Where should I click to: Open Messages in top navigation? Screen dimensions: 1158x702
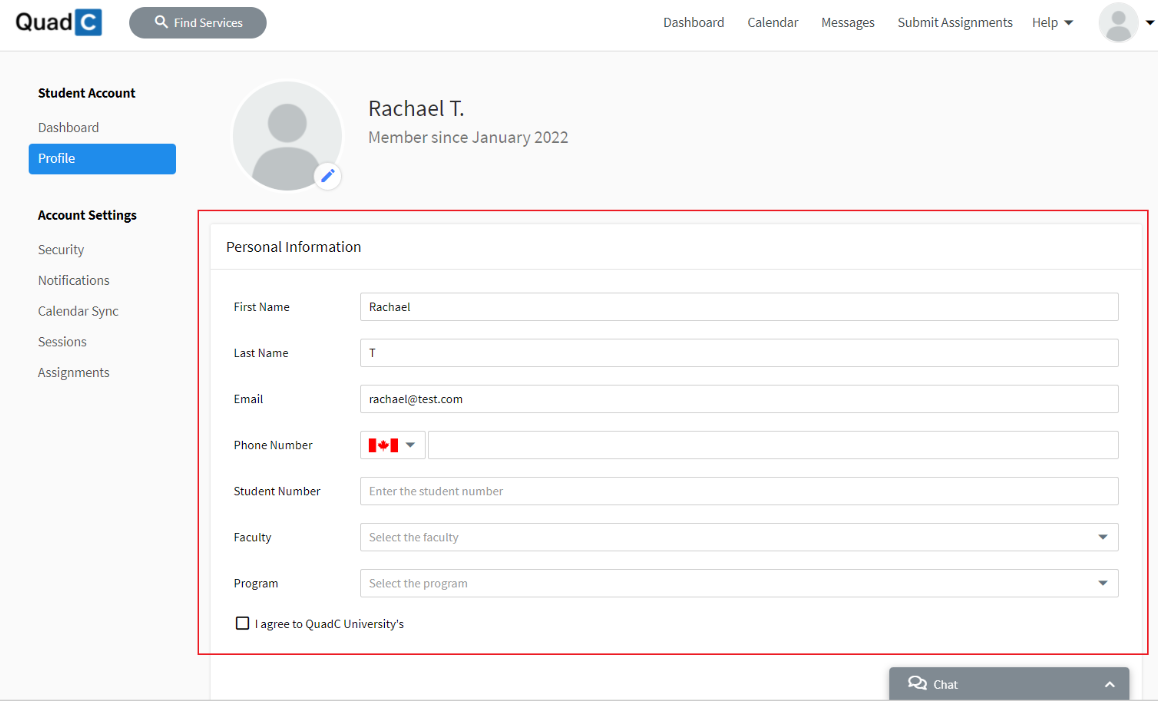pos(847,23)
